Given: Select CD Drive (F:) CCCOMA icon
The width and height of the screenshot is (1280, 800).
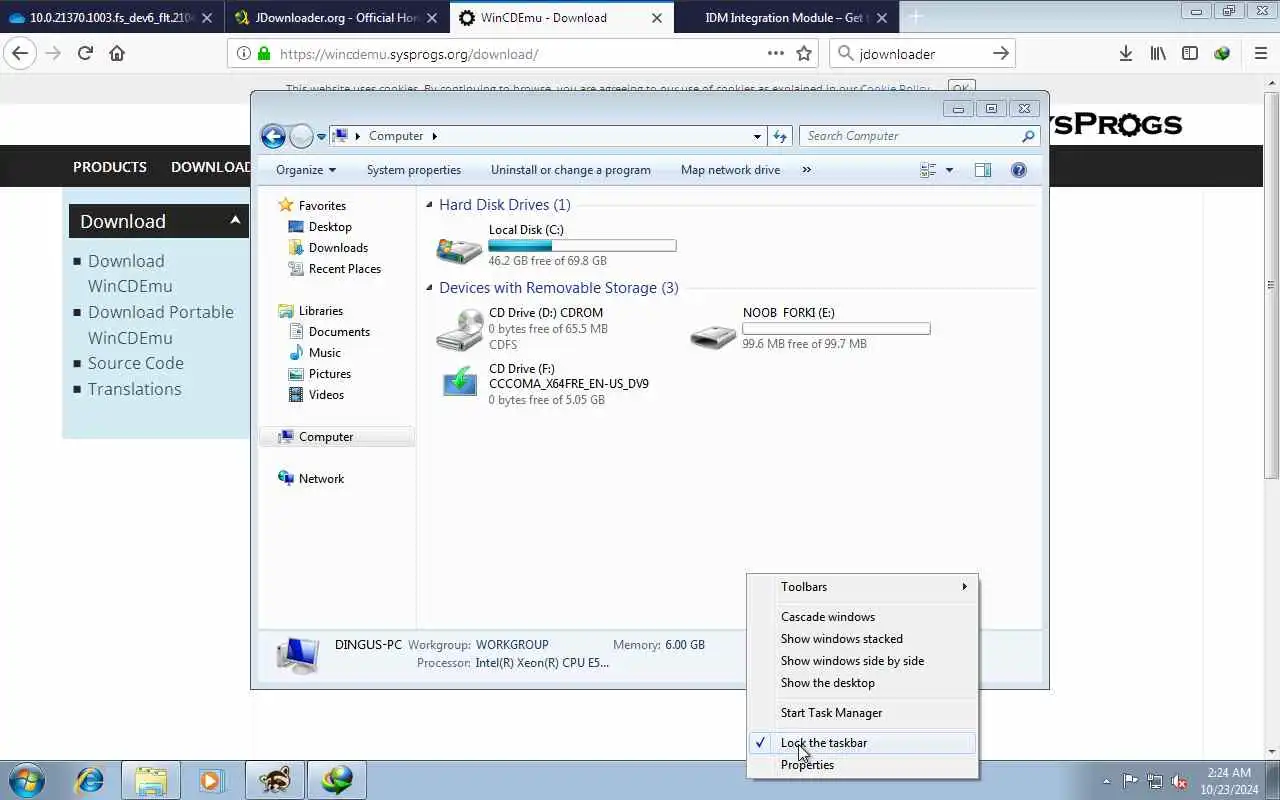Looking at the screenshot, I should coord(459,382).
